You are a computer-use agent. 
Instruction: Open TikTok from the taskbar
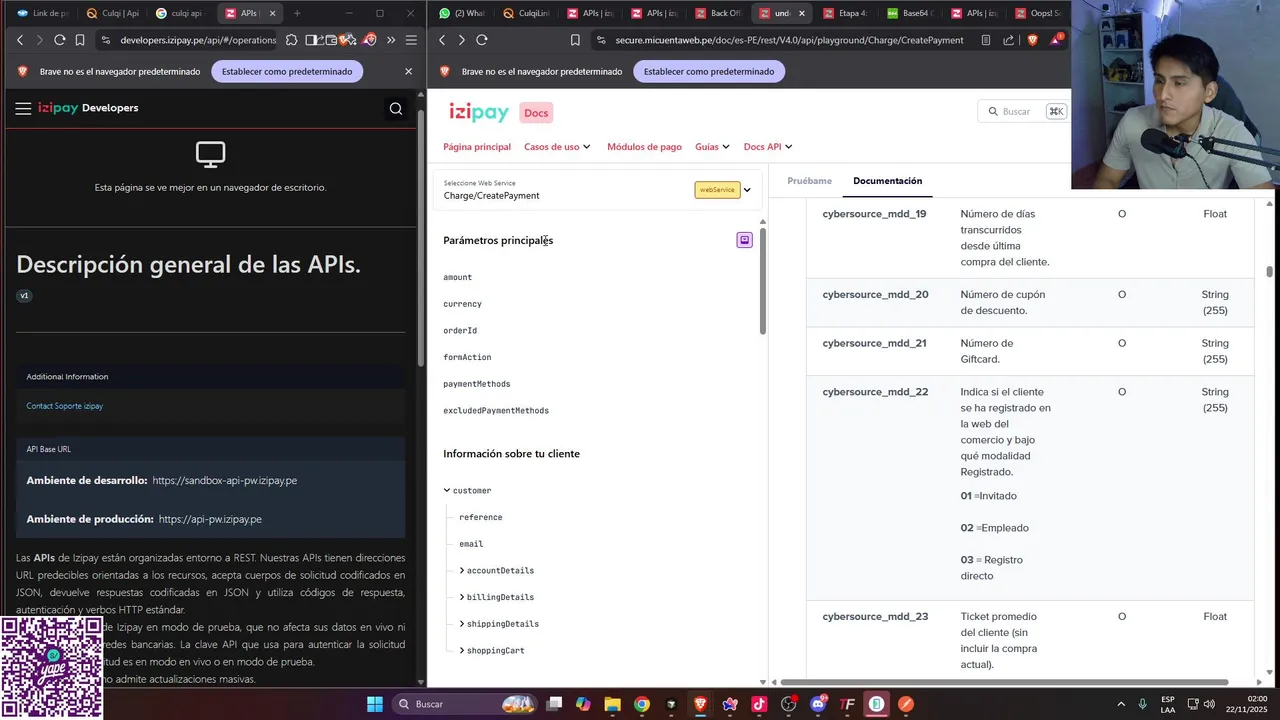759,704
